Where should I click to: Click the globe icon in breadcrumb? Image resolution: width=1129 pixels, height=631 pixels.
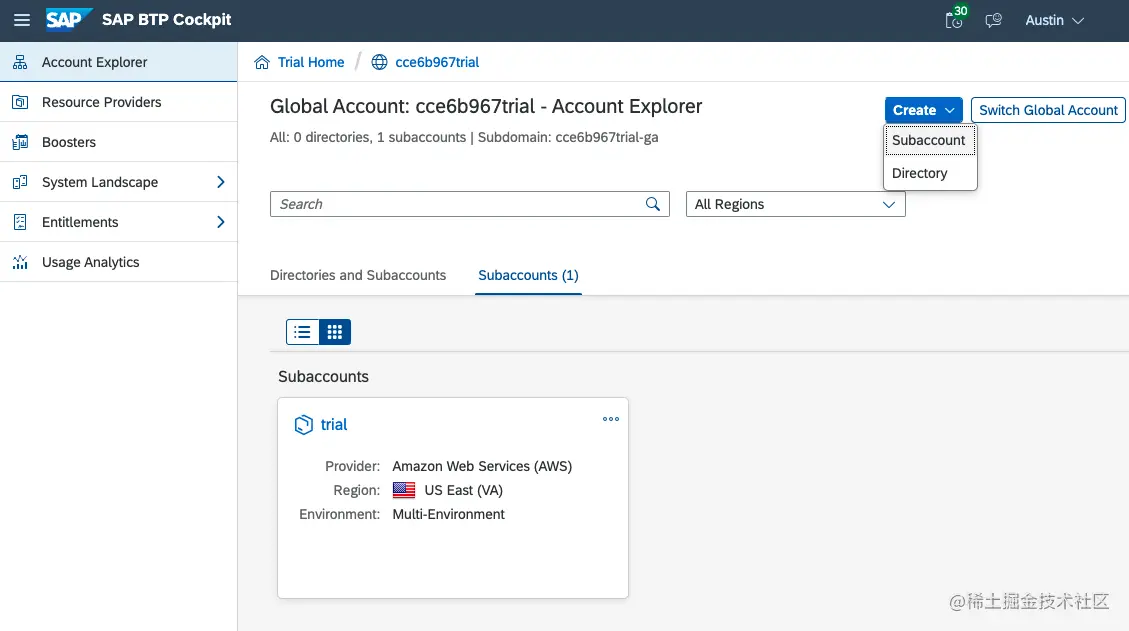click(379, 62)
